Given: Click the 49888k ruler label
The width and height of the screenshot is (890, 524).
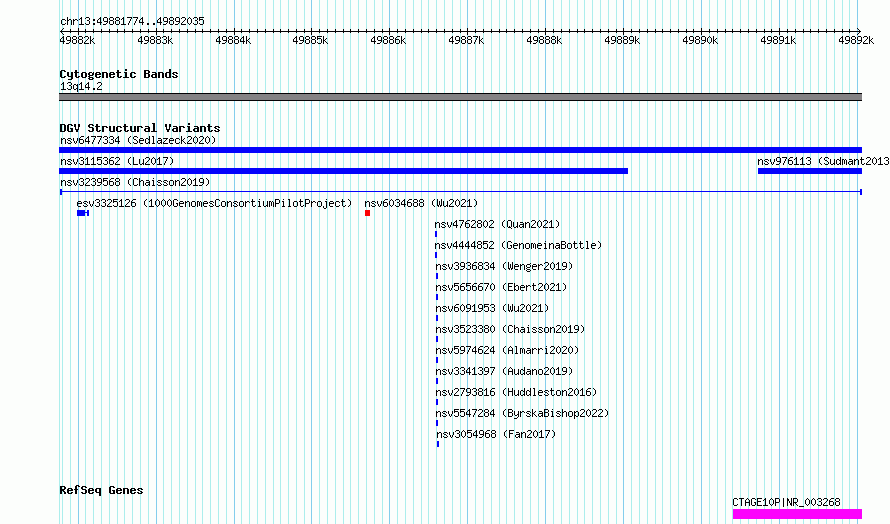Looking at the screenshot, I should pos(544,40).
